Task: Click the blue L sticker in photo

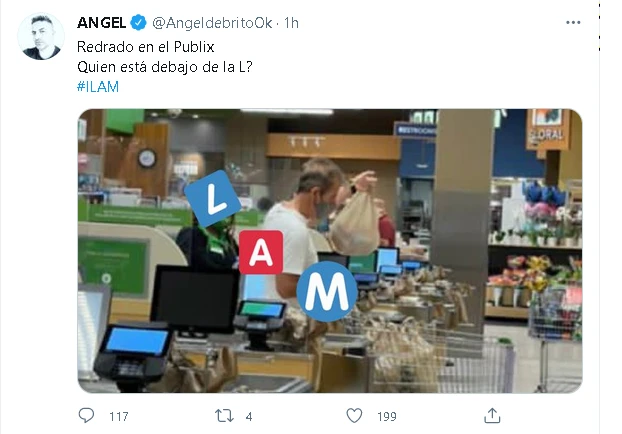Action: 213,198
